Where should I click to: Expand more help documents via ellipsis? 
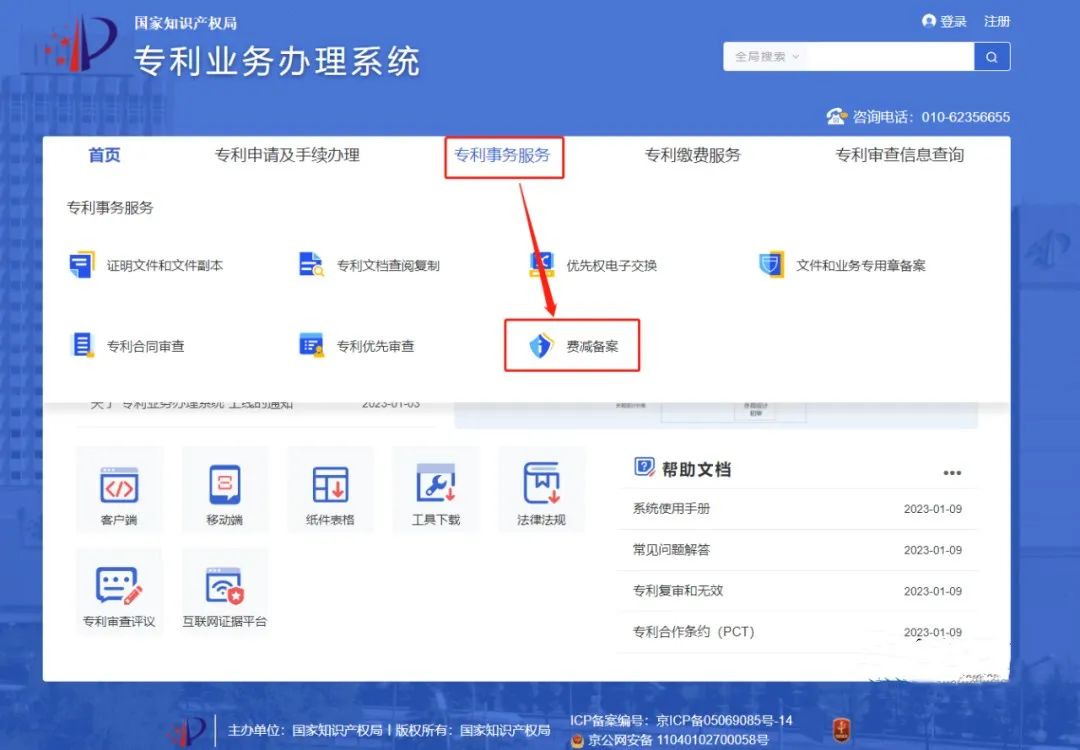tap(951, 472)
